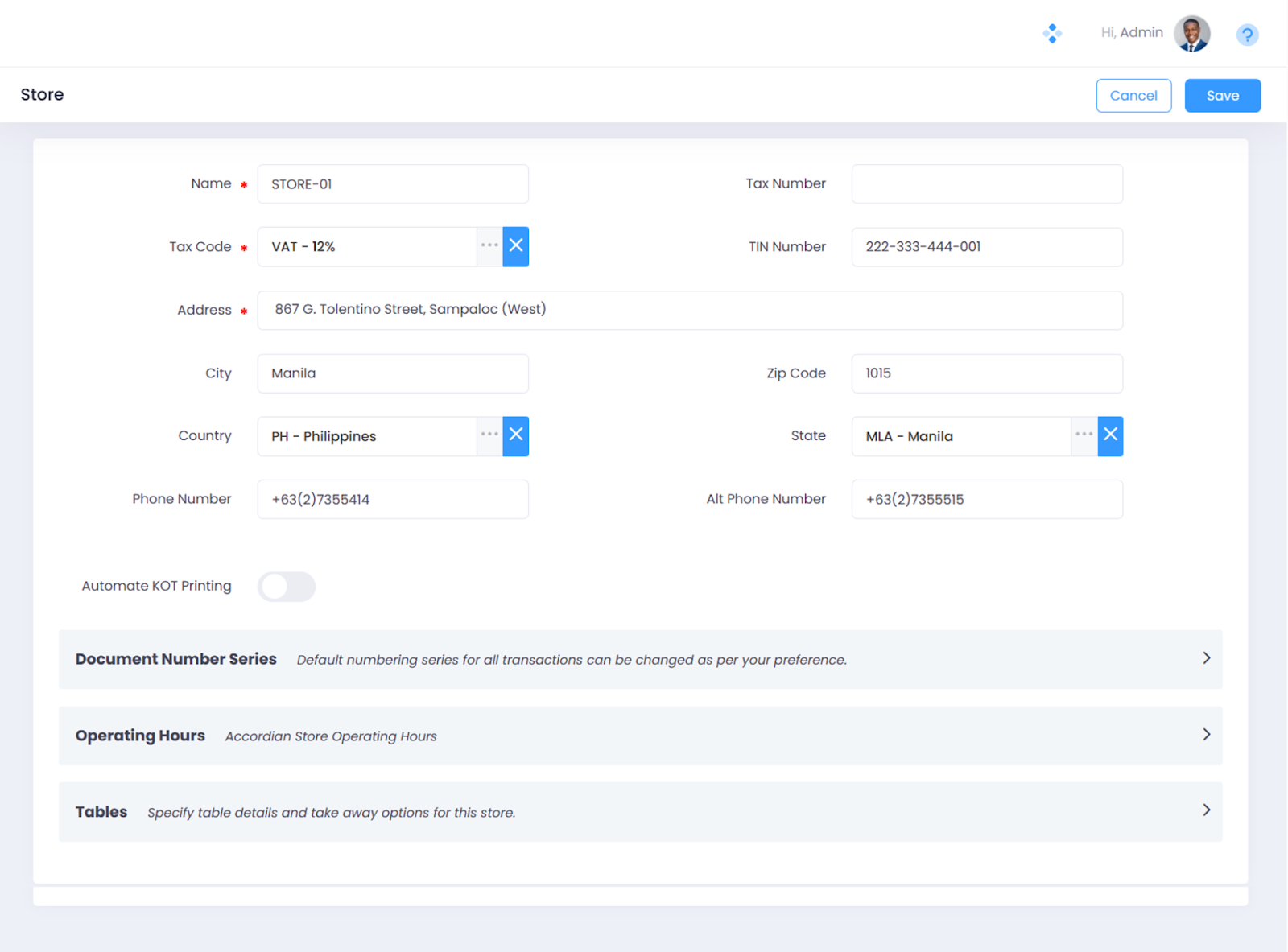Open the help question mark icon
Screen dimensions: 1288x952
(x=1246, y=35)
